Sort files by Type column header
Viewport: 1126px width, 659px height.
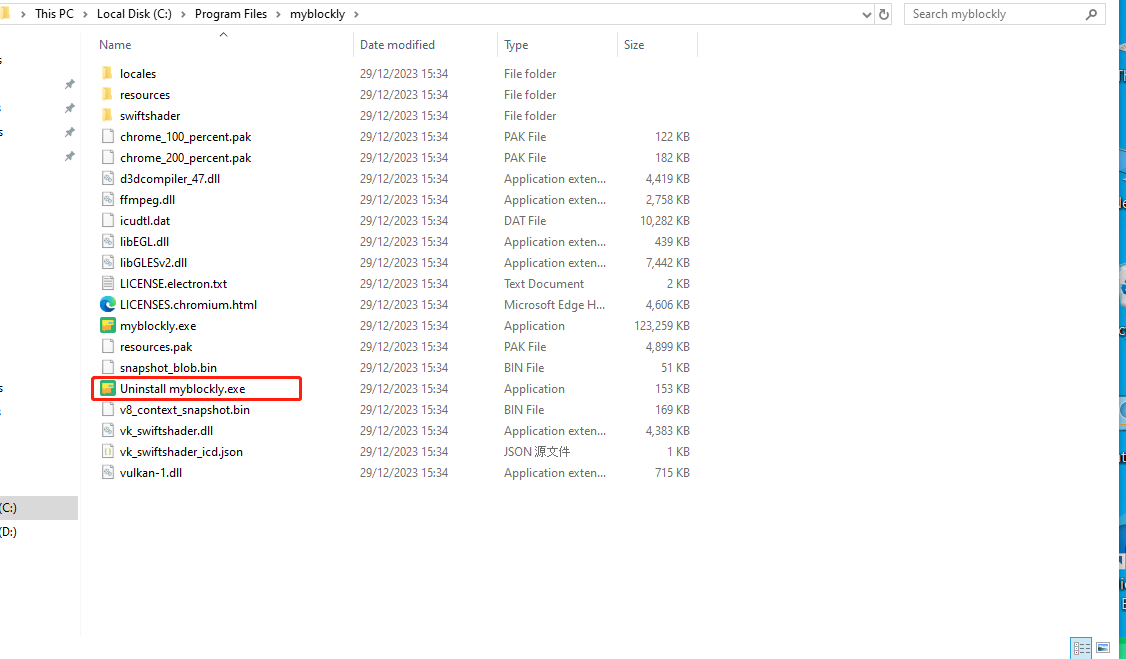point(516,45)
